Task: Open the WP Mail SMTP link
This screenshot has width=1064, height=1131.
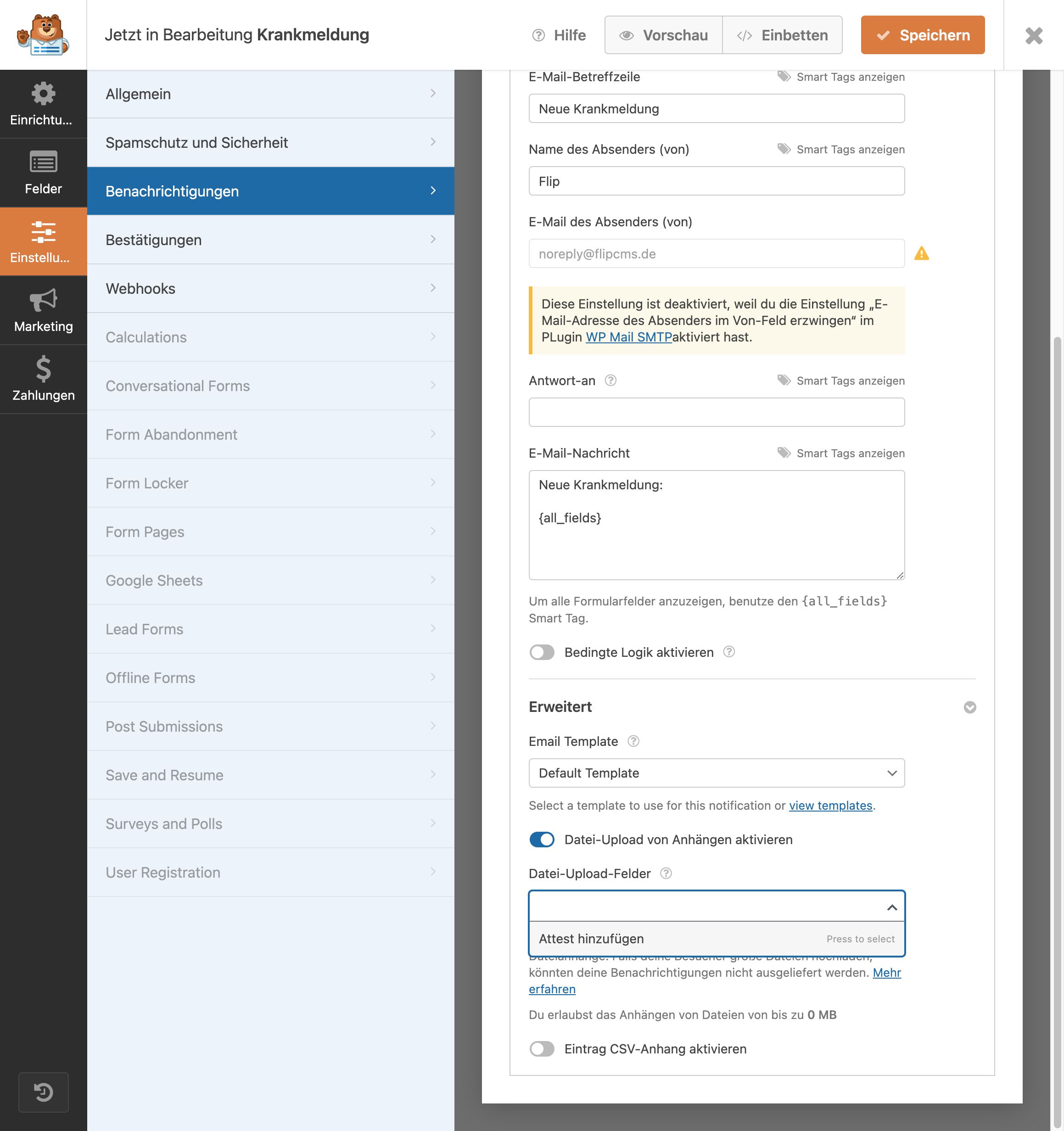Action: (629, 337)
